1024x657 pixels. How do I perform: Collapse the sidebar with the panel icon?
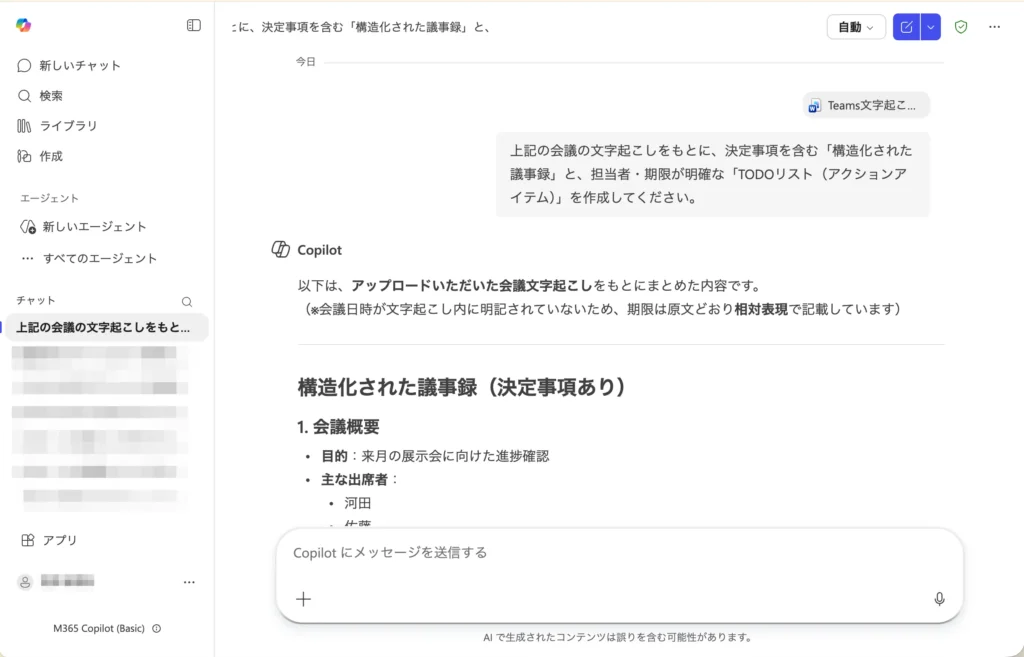click(194, 25)
